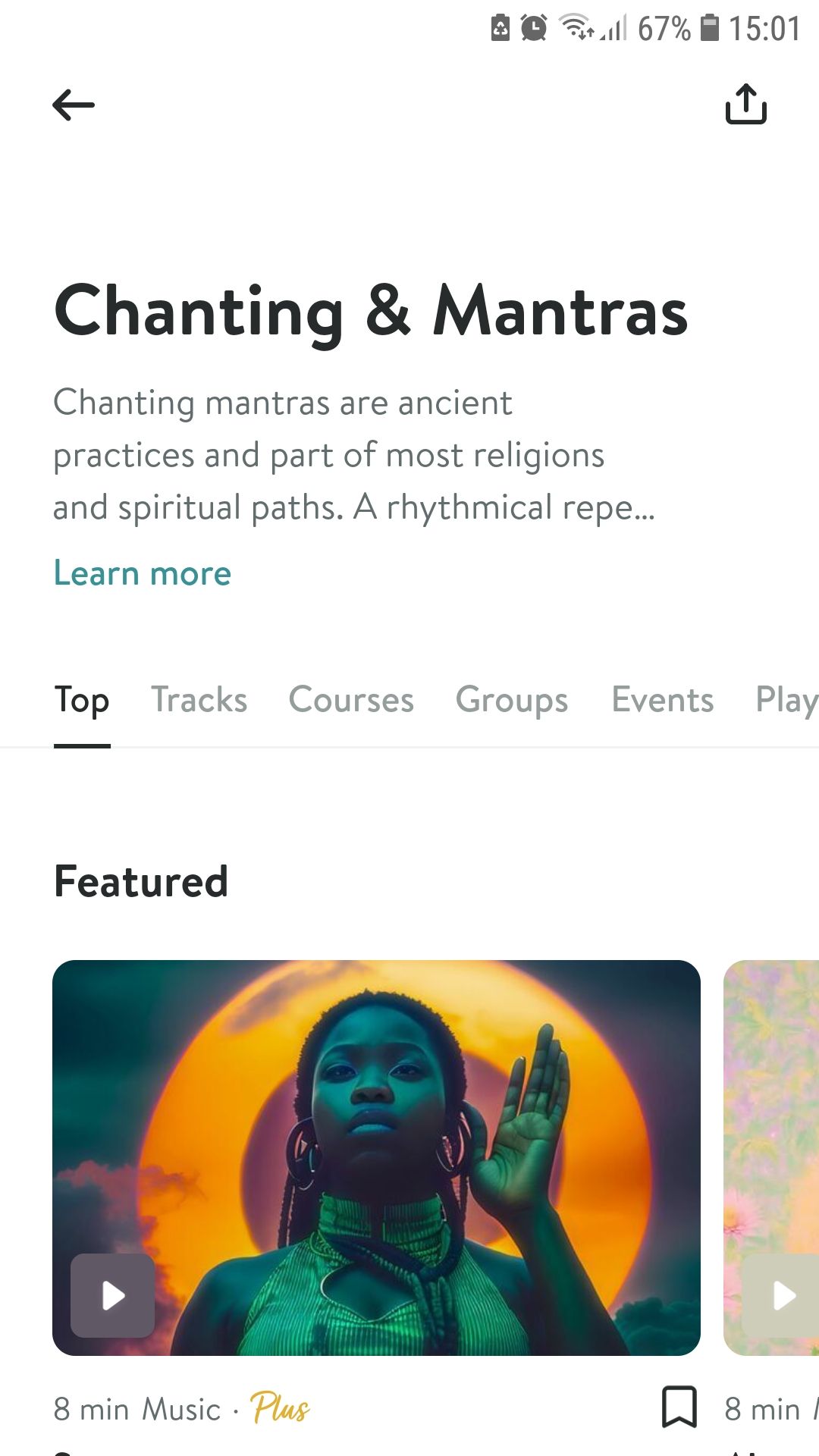
Task: Open the partially visible Playlists tab
Action: (x=786, y=700)
